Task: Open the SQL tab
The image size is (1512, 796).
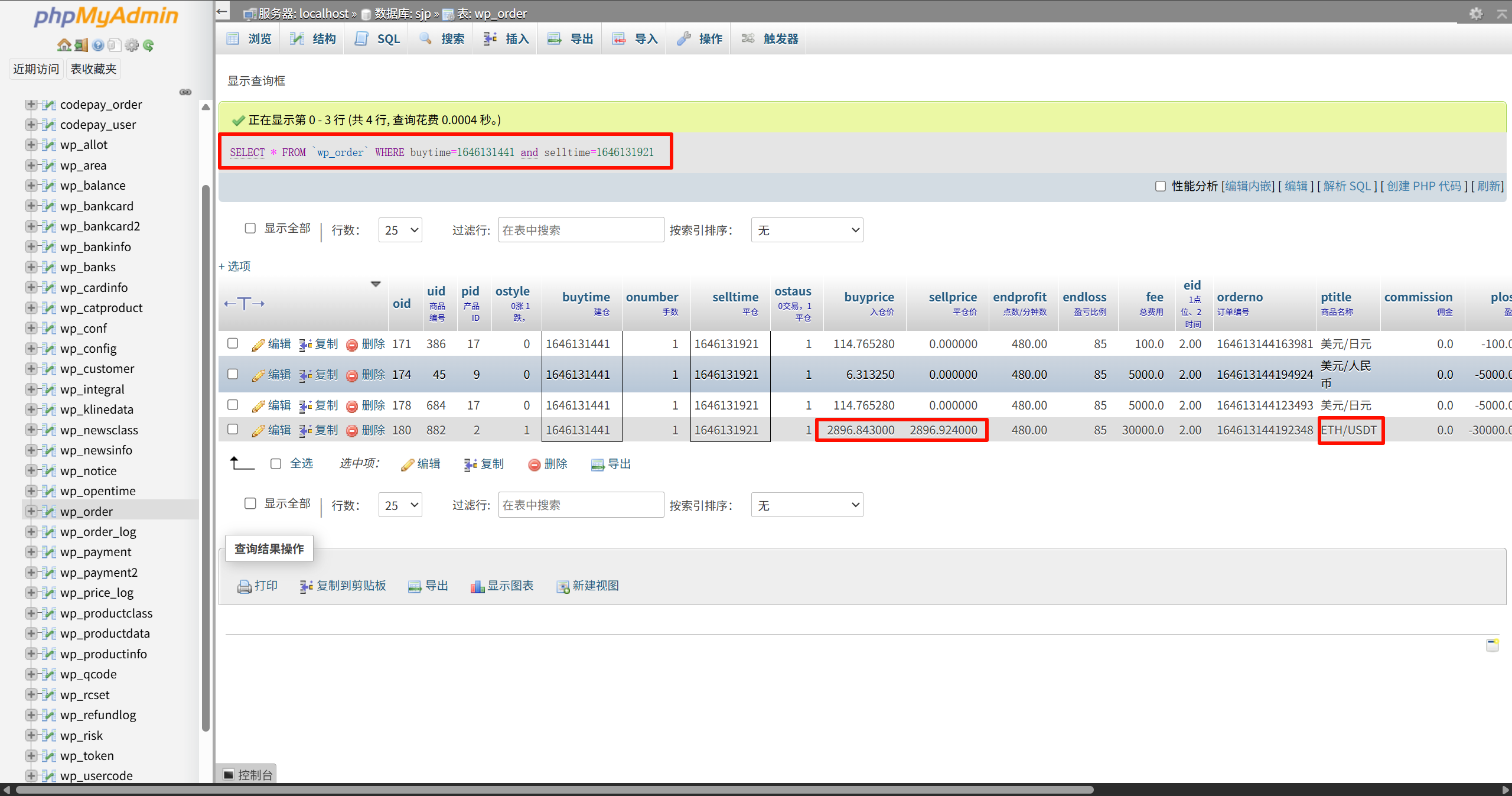Action: (377, 39)
